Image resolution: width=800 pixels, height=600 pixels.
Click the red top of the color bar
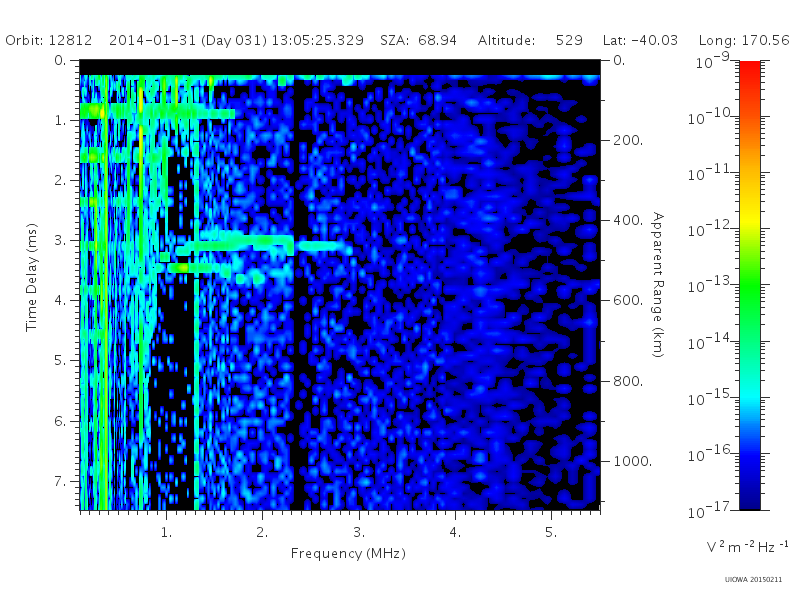coord(749,69)
